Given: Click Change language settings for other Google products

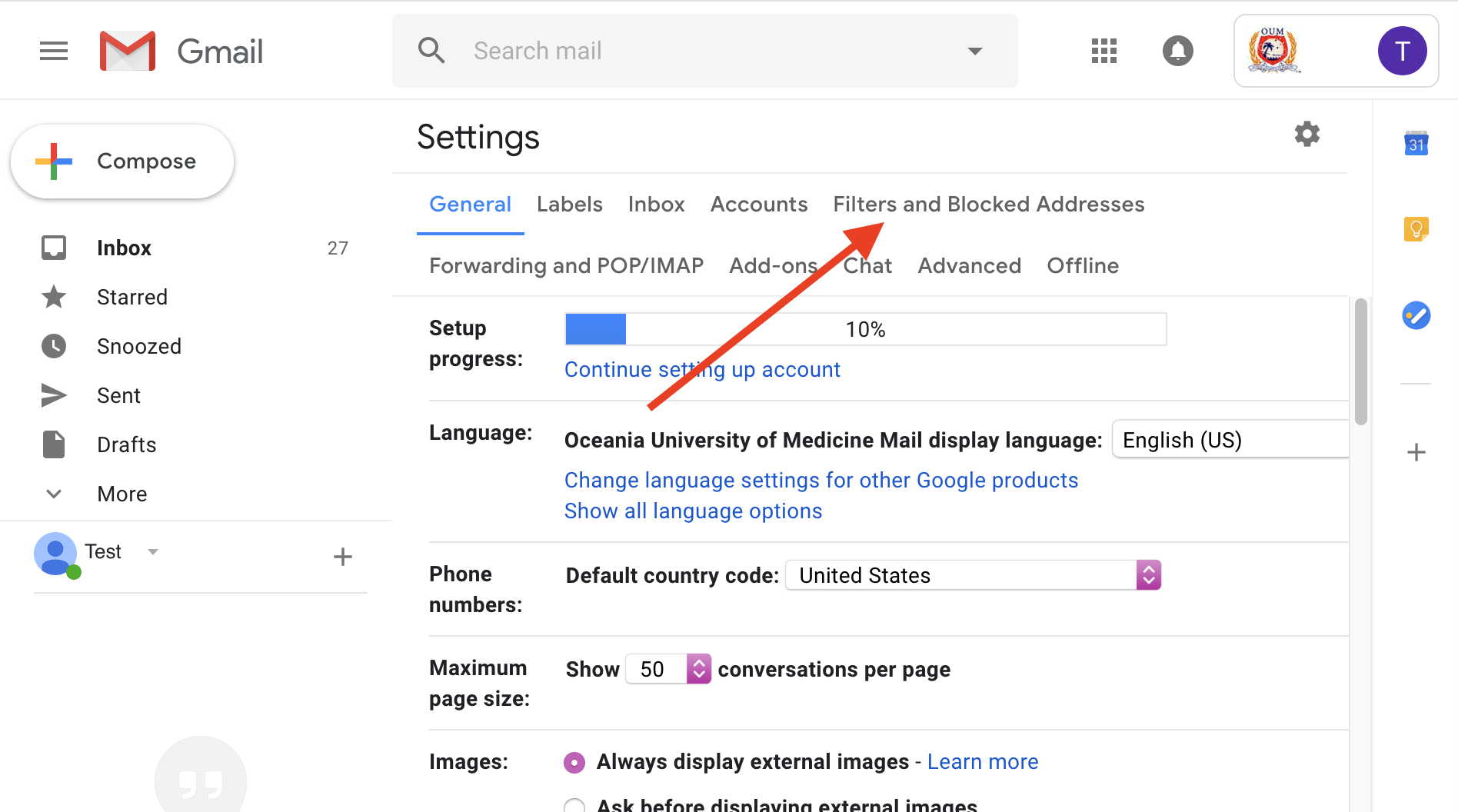Looking at the screenshot, I should click(821, 481).
